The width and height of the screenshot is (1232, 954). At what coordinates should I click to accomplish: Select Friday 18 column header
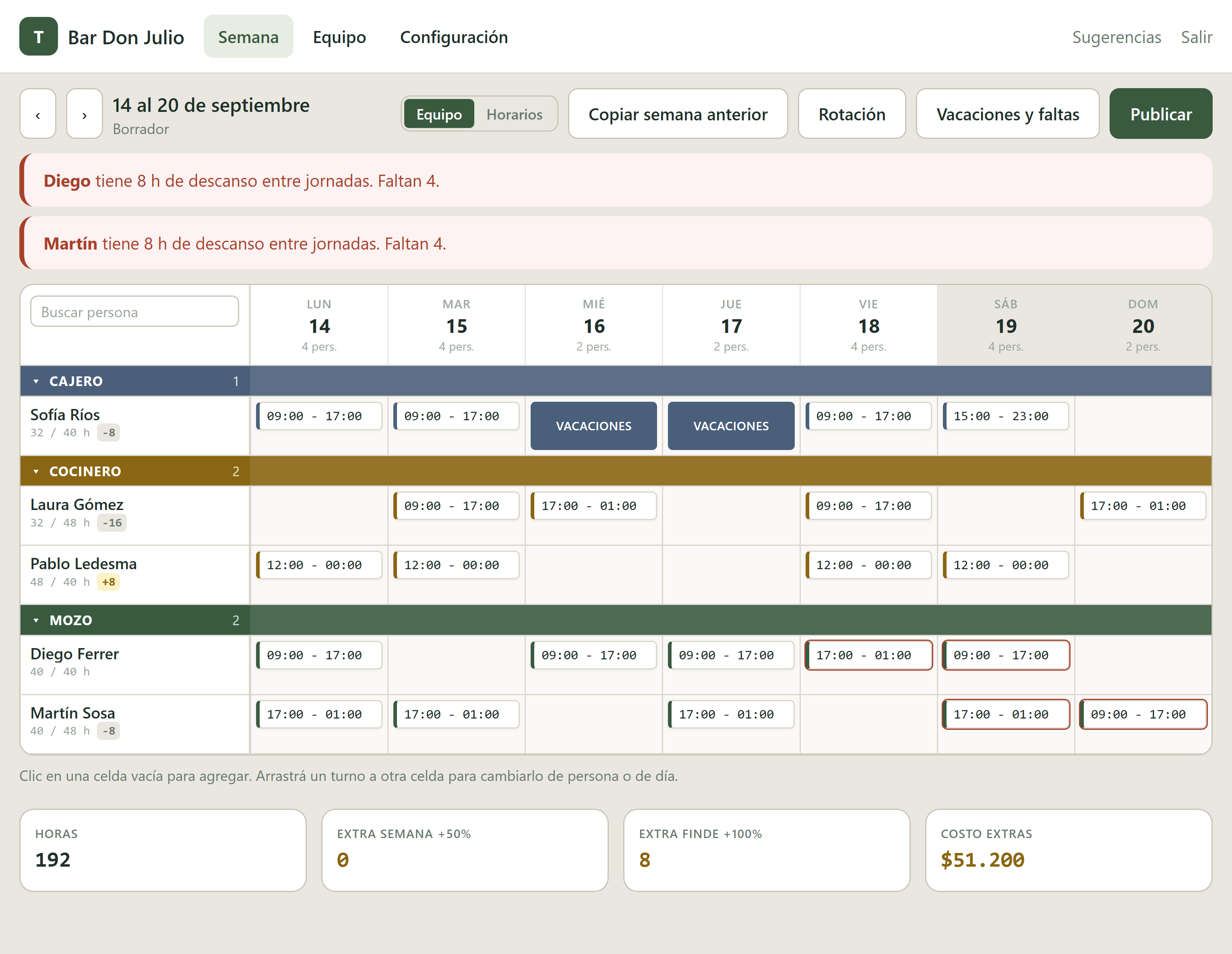tap(869, 325)
